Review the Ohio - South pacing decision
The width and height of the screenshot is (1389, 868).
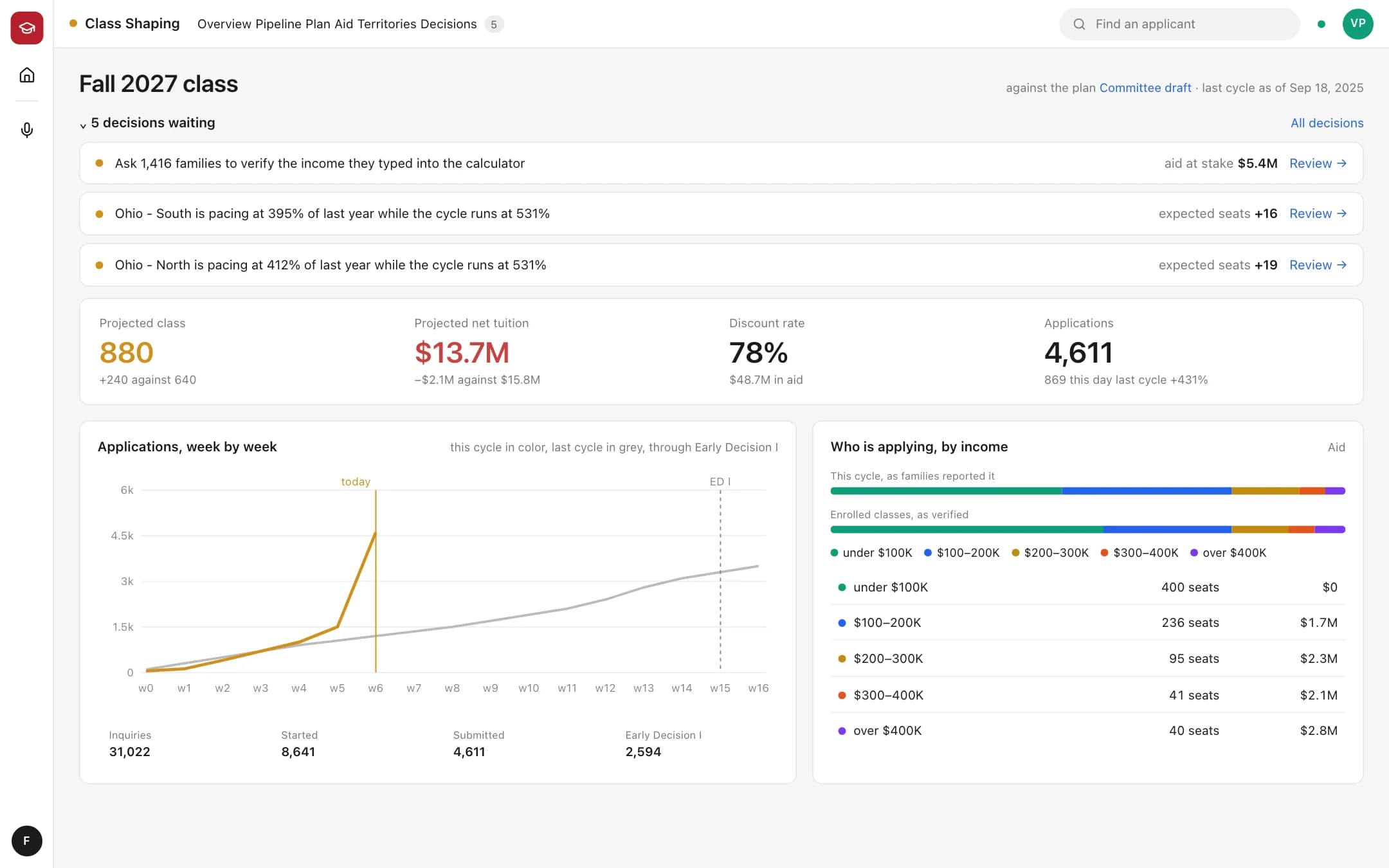(x=1318, y=213)
